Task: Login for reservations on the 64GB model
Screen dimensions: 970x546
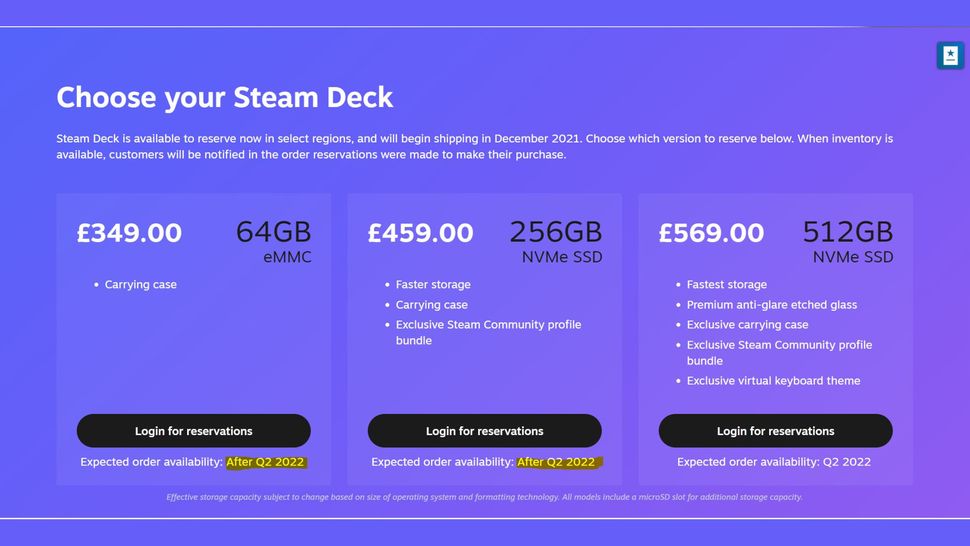Action: pos(193,431)
